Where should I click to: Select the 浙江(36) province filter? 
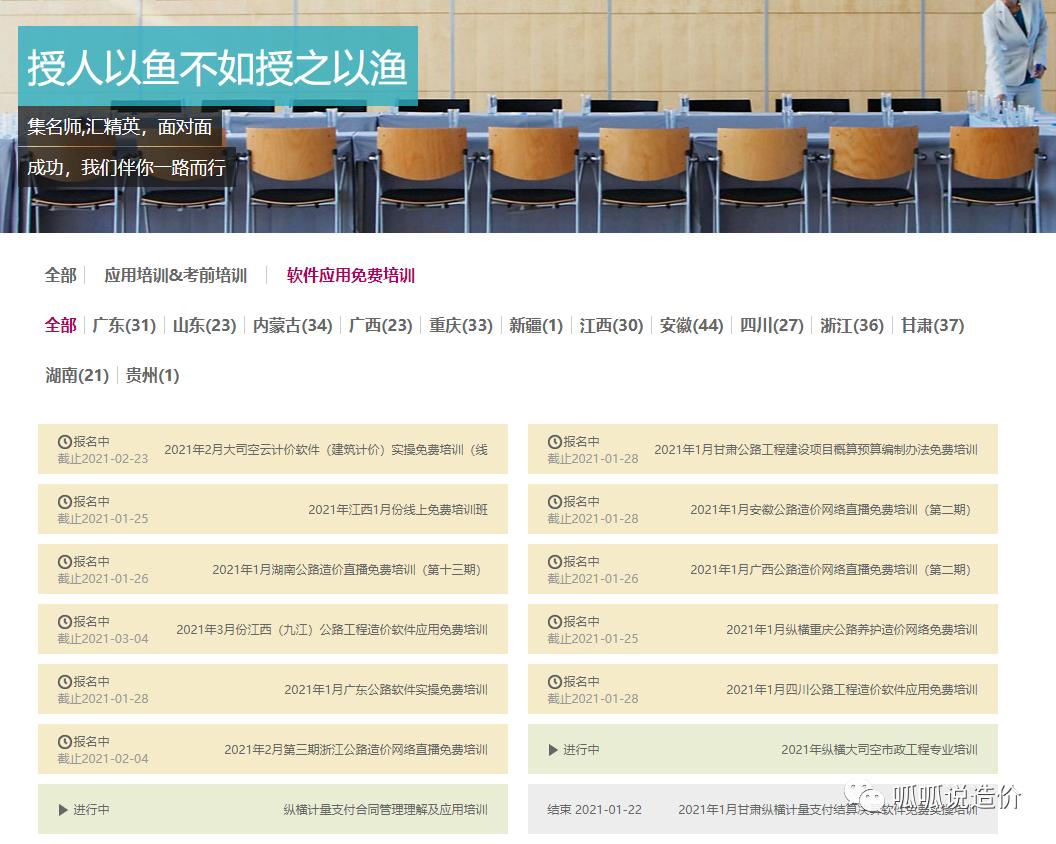[x=851, y=325]
